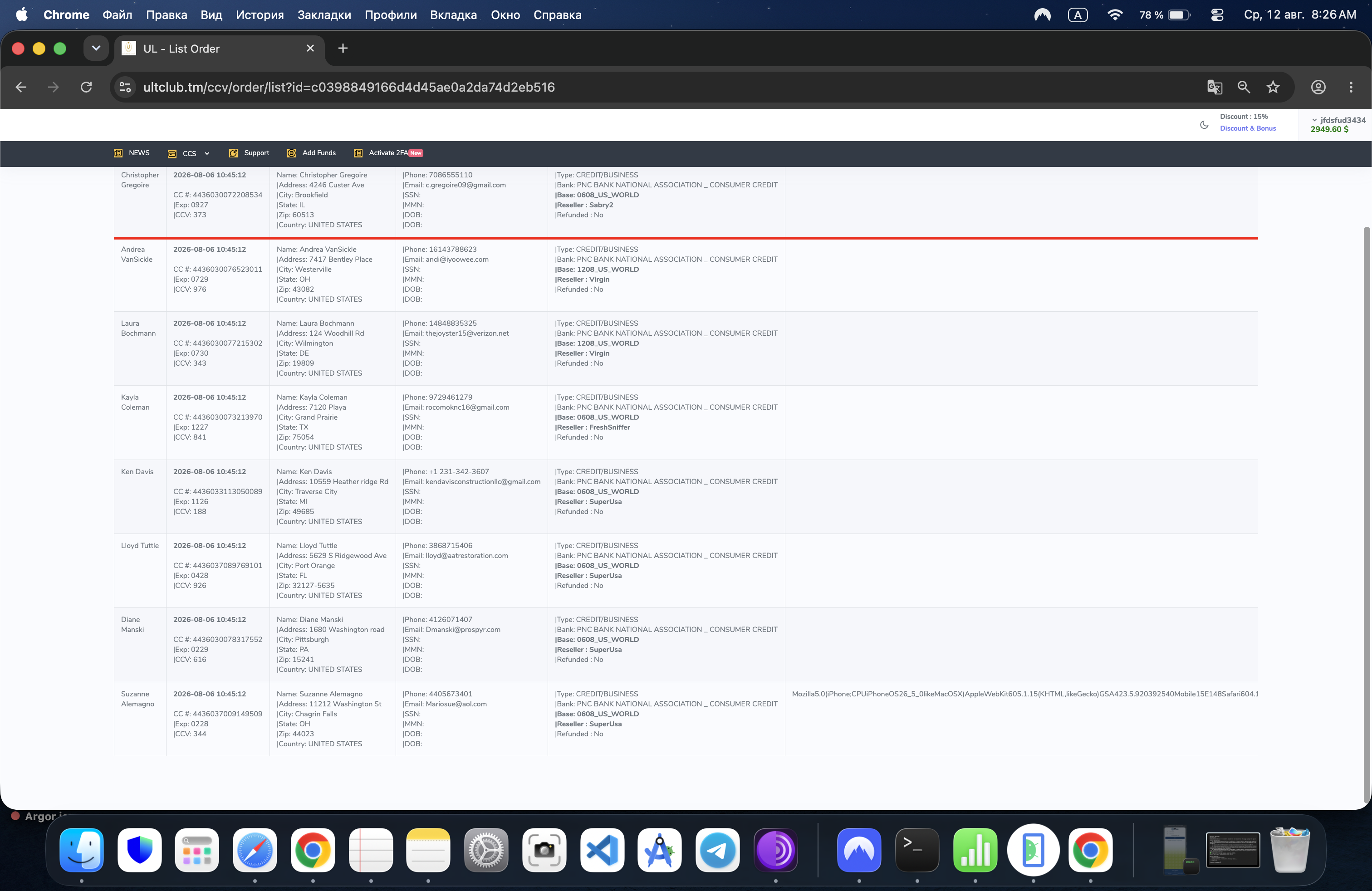Open Launchpad from the Dock

pyautogui.click(x=197, y=850)
